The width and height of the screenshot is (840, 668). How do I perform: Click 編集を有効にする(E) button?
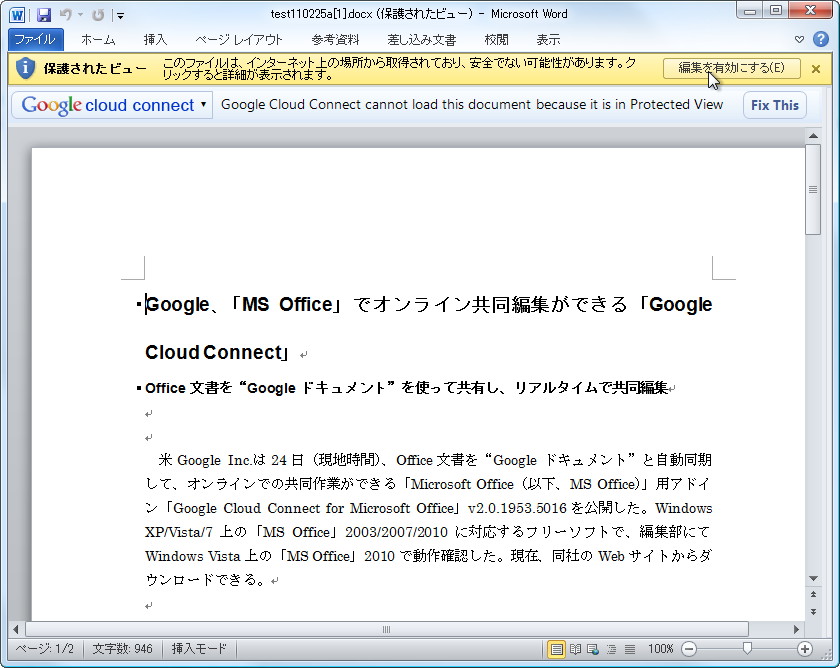coord(731,68)
